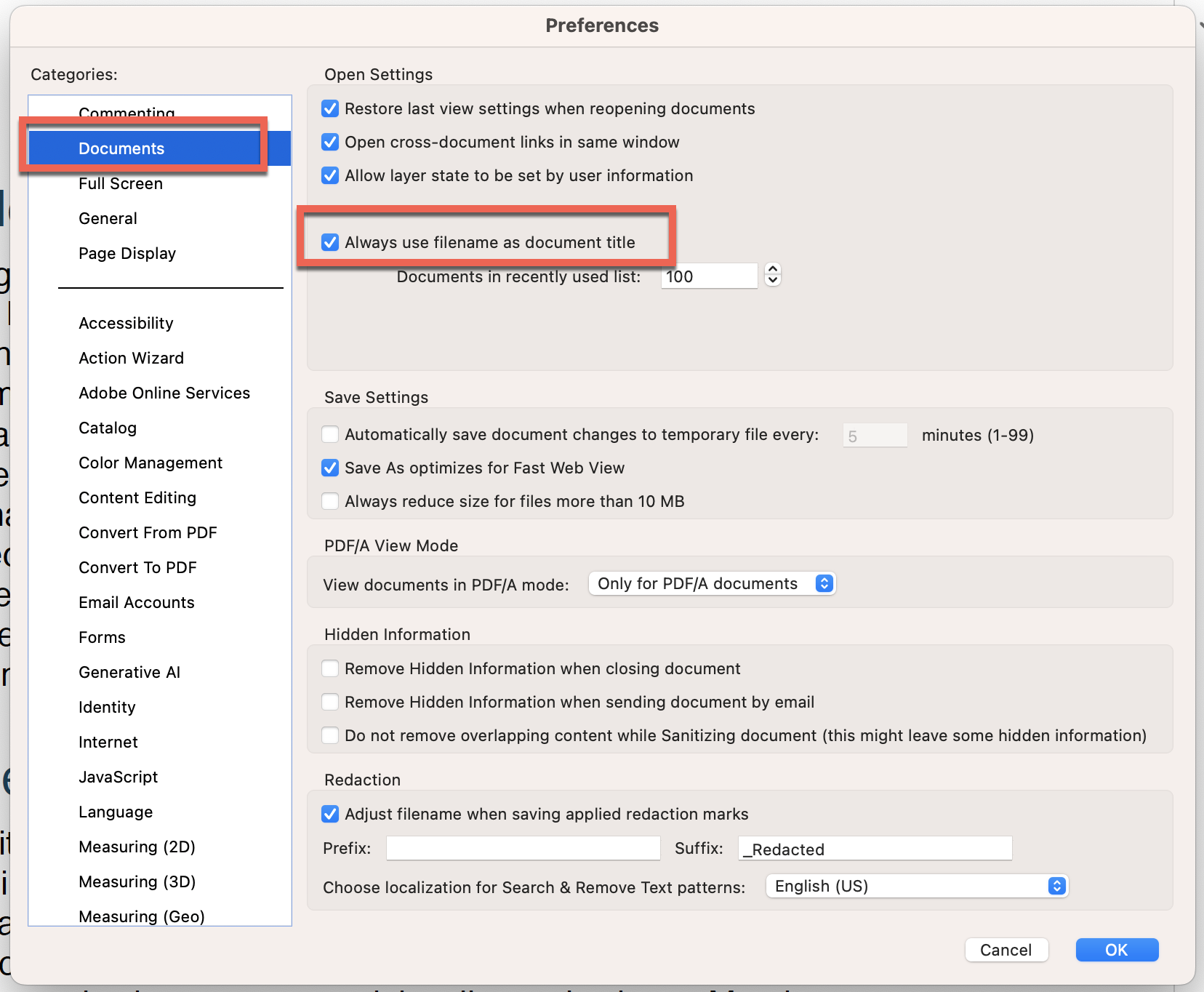Uncheck Save As optimizes for Fast Web View
Viewport: 1204px width, 992px height.
click(331, 468)
